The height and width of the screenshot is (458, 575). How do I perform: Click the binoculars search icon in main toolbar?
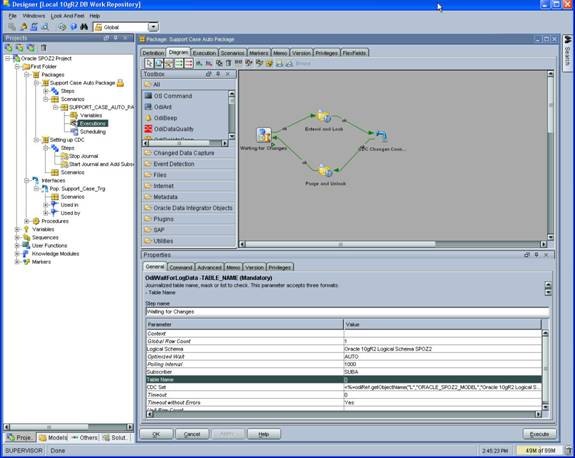(84, 27)
